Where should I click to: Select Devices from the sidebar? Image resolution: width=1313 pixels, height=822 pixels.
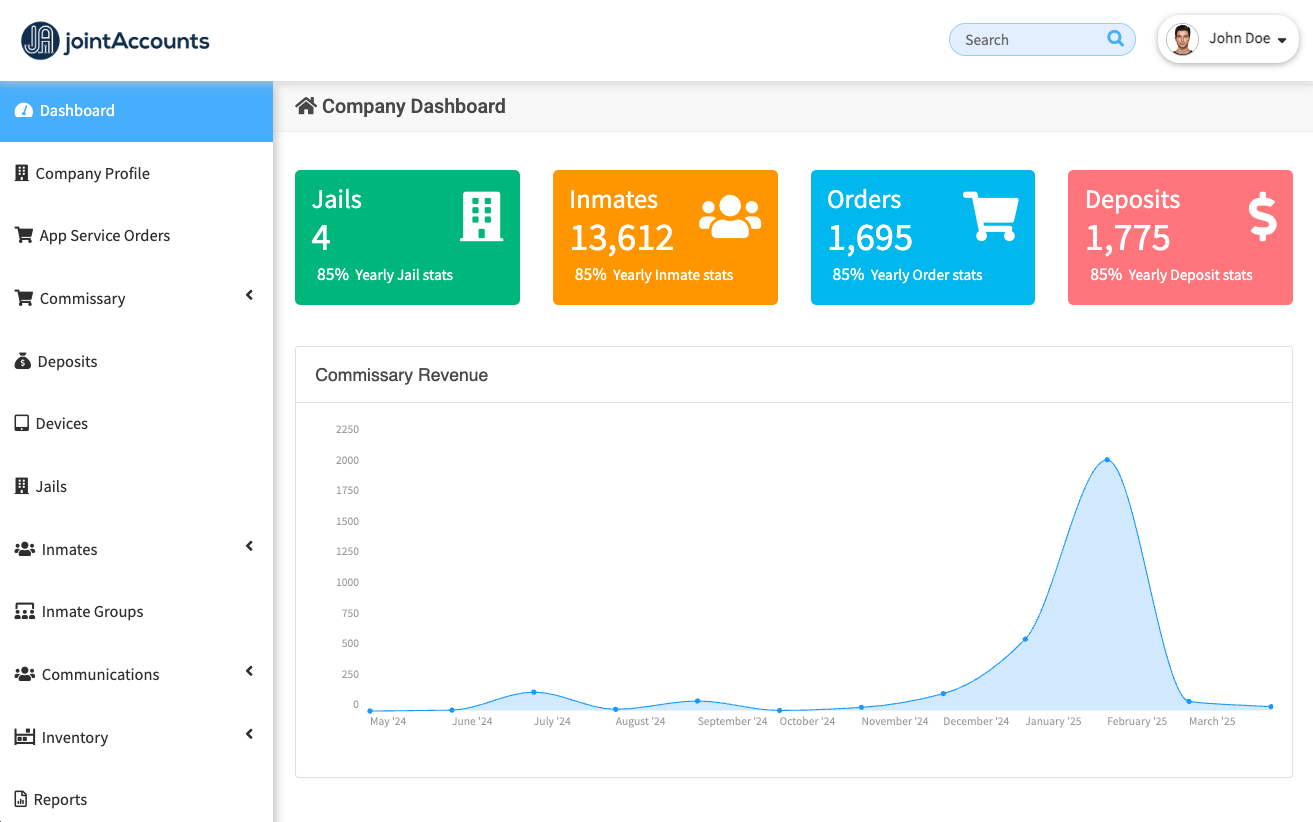coord(61,424)
